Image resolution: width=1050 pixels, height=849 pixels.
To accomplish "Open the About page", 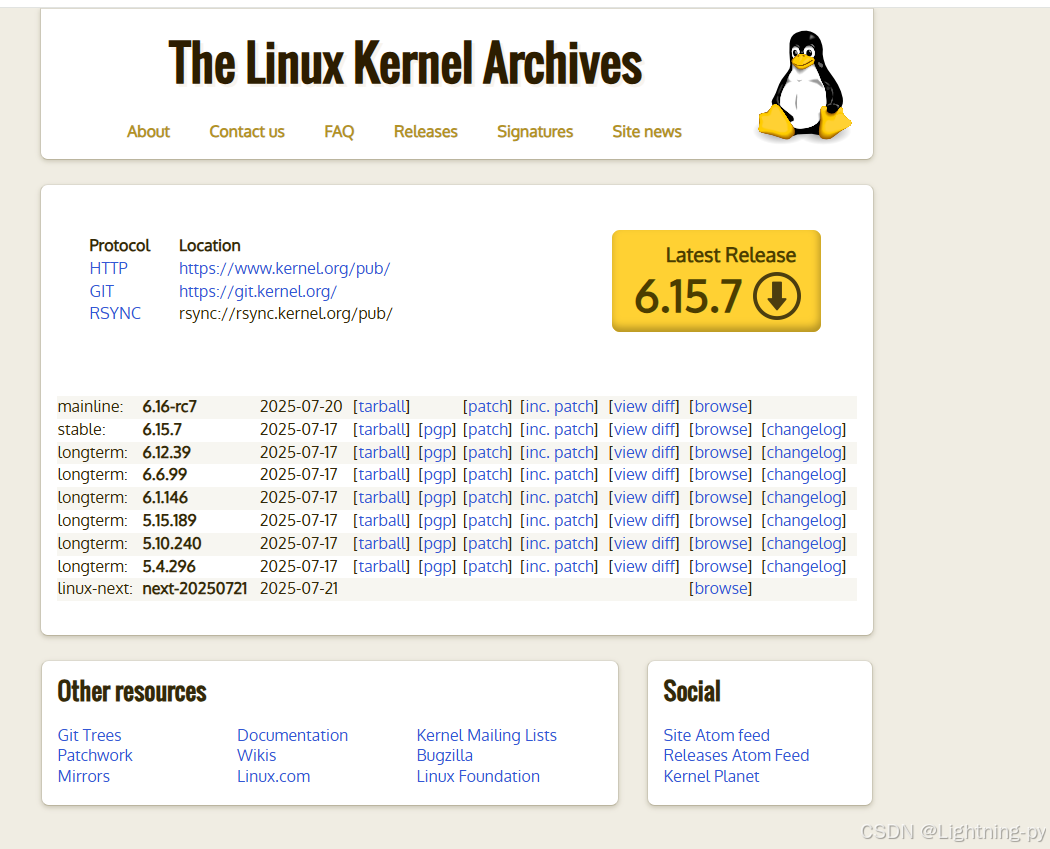I will point(148,131).
